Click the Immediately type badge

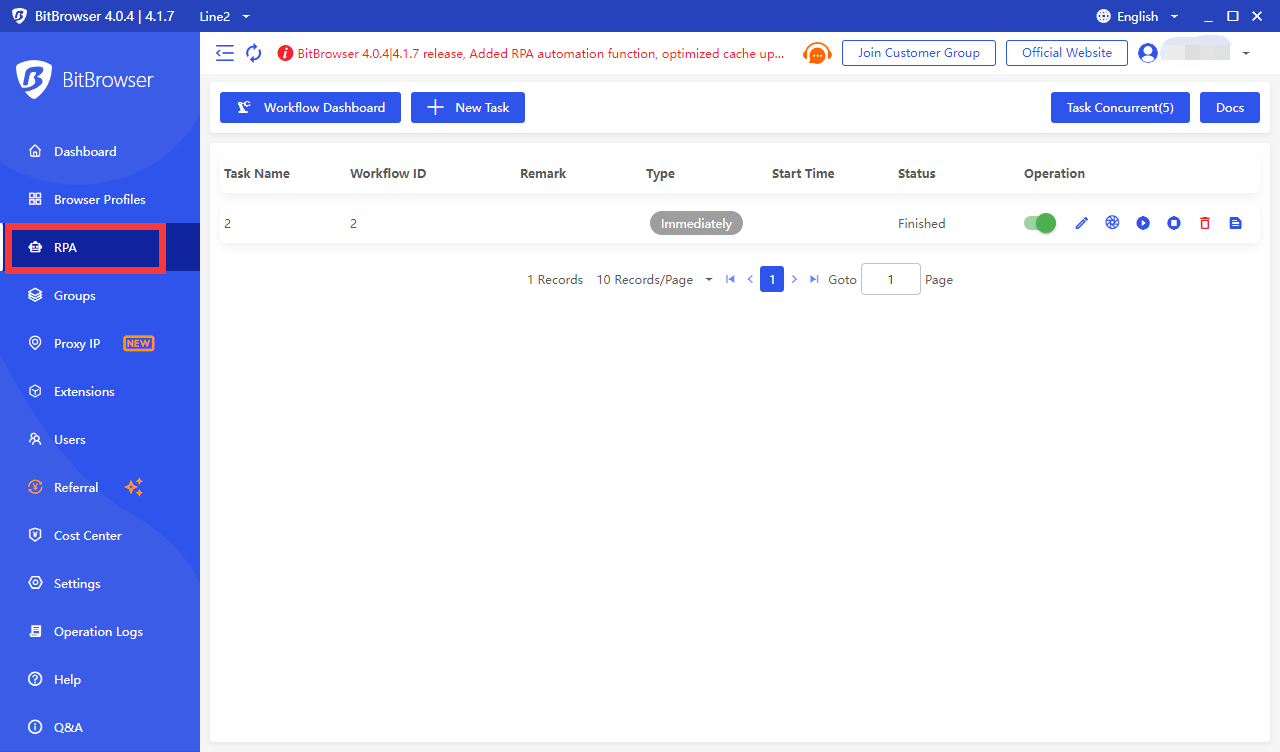(696, 223)
